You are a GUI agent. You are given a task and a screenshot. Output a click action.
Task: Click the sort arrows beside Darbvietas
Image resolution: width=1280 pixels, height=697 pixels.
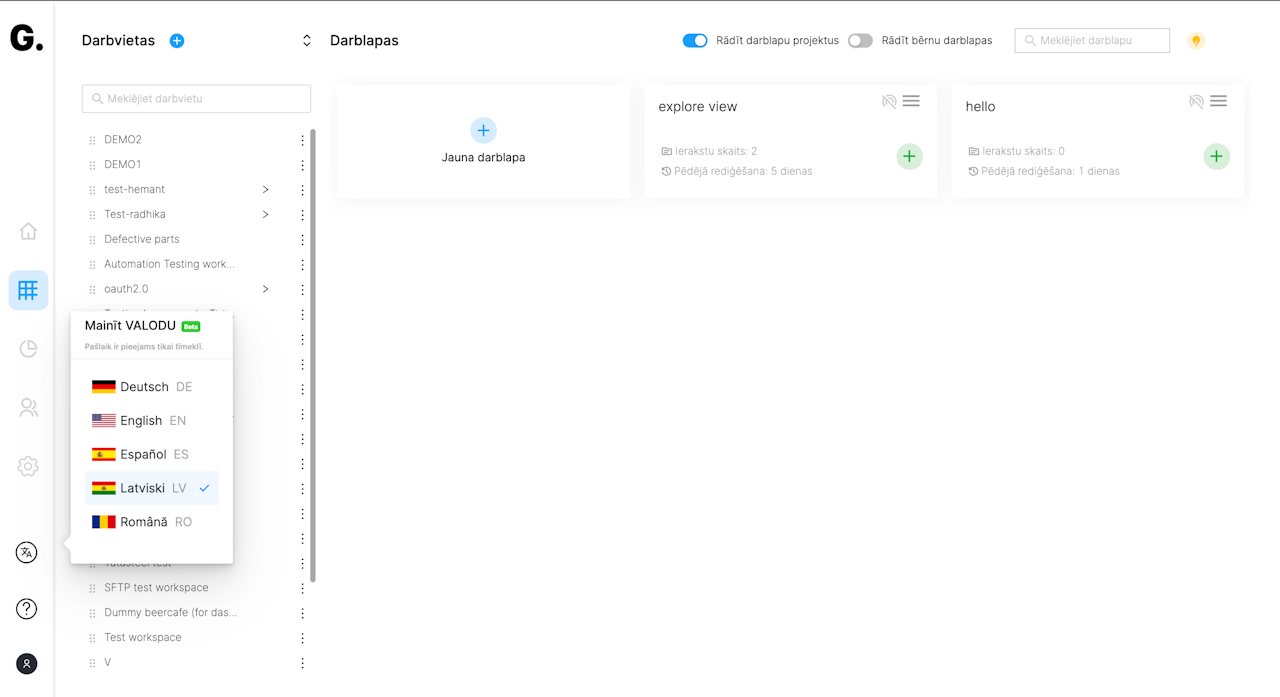tap(307, 41)
